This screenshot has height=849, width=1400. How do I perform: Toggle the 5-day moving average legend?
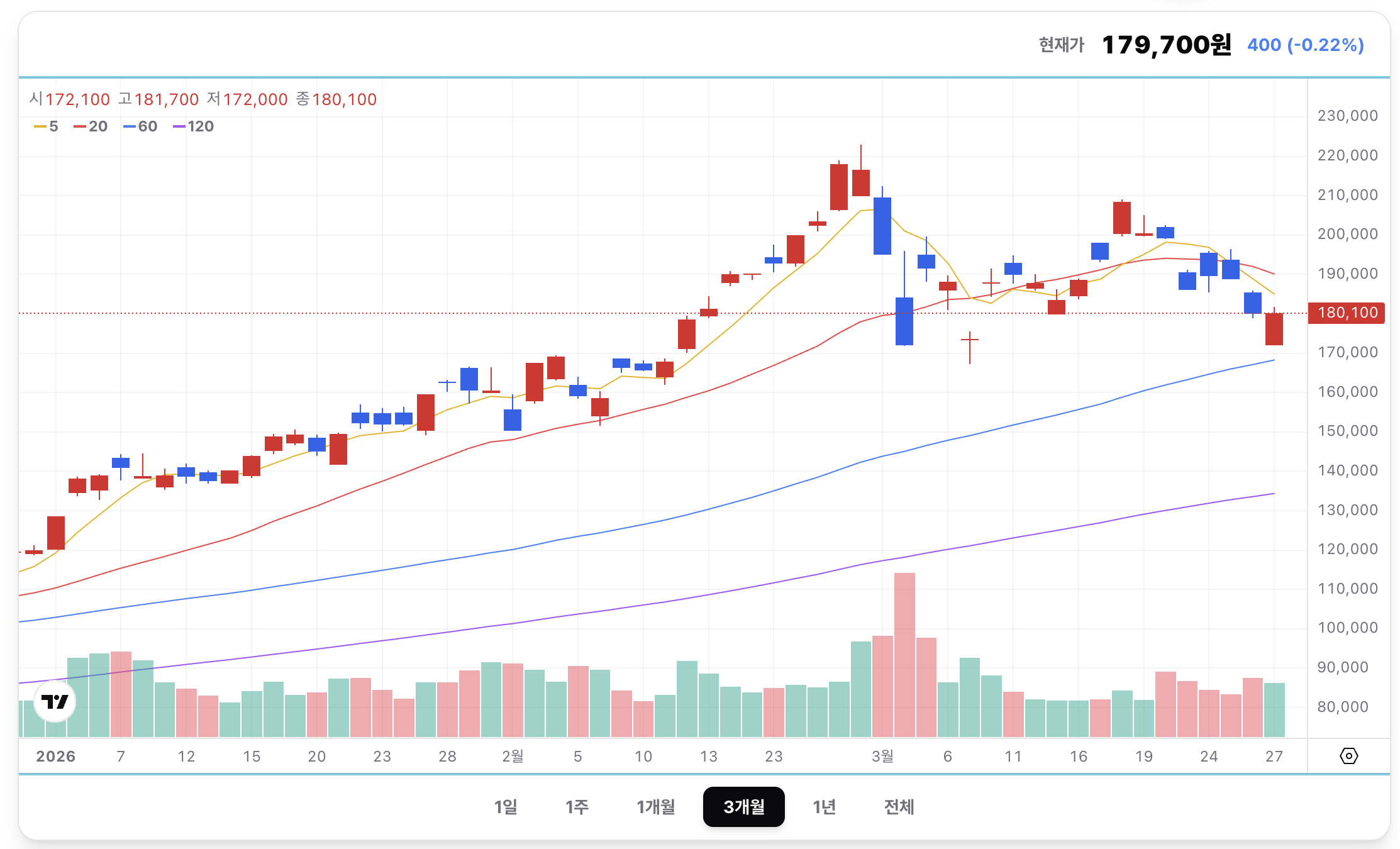(x=47, y=126)
